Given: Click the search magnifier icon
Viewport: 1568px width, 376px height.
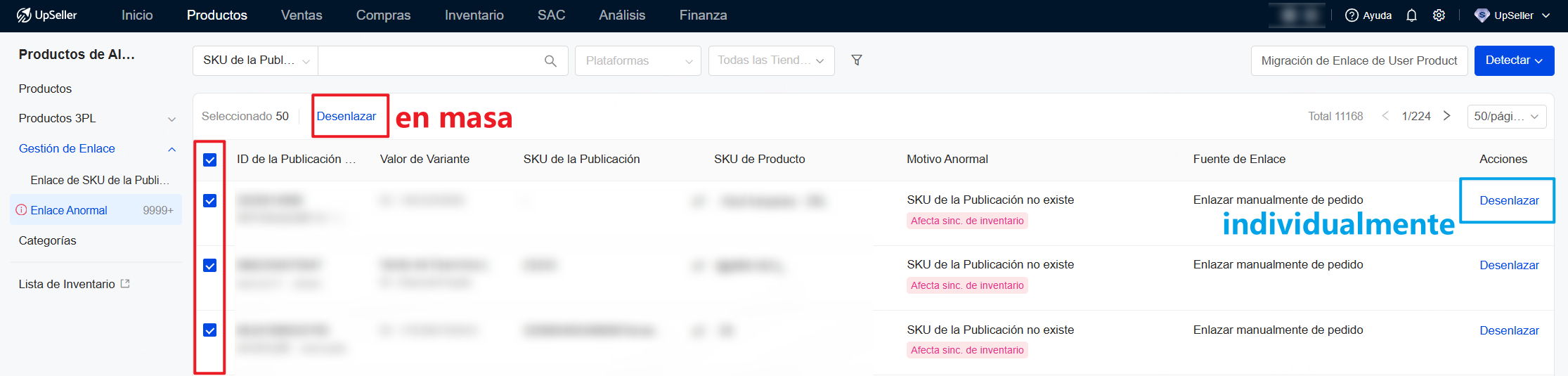Looking at the screenshot, I should (x=550, y=61).
